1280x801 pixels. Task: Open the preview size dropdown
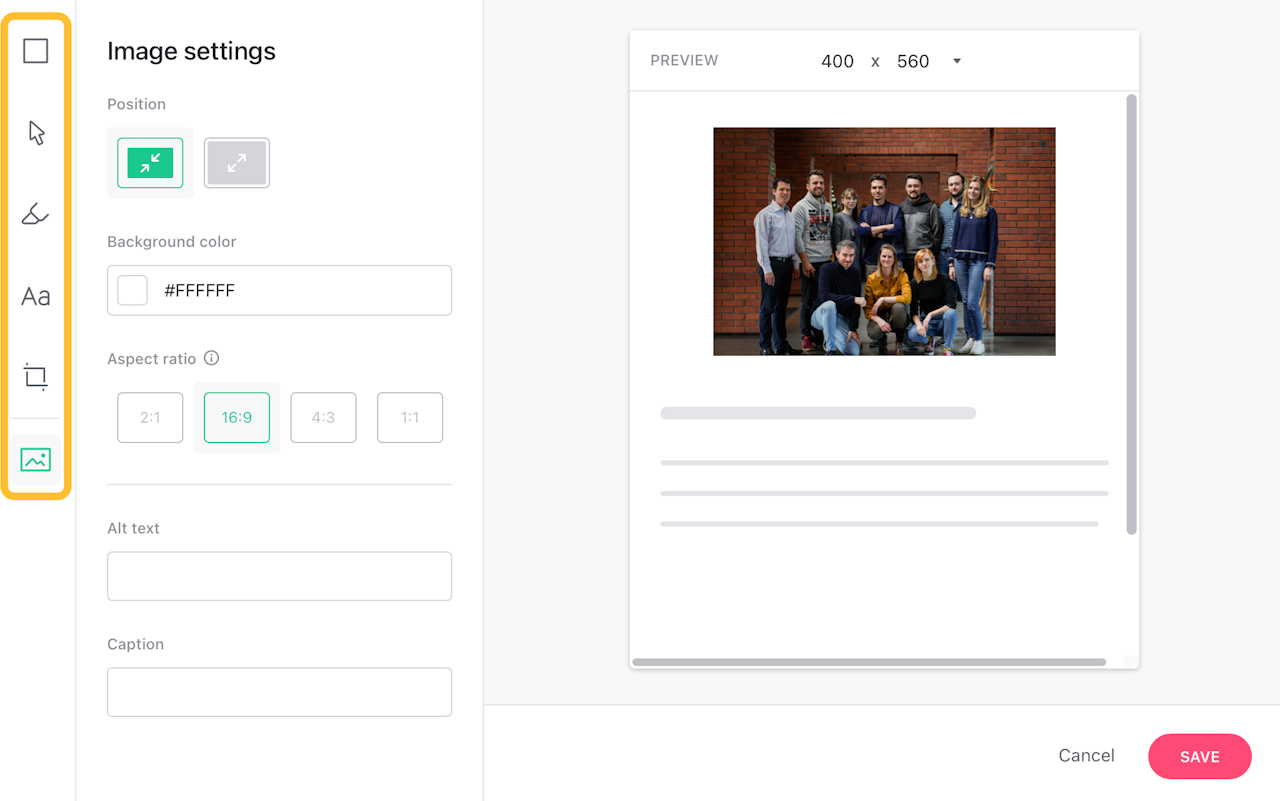(956, 61)
